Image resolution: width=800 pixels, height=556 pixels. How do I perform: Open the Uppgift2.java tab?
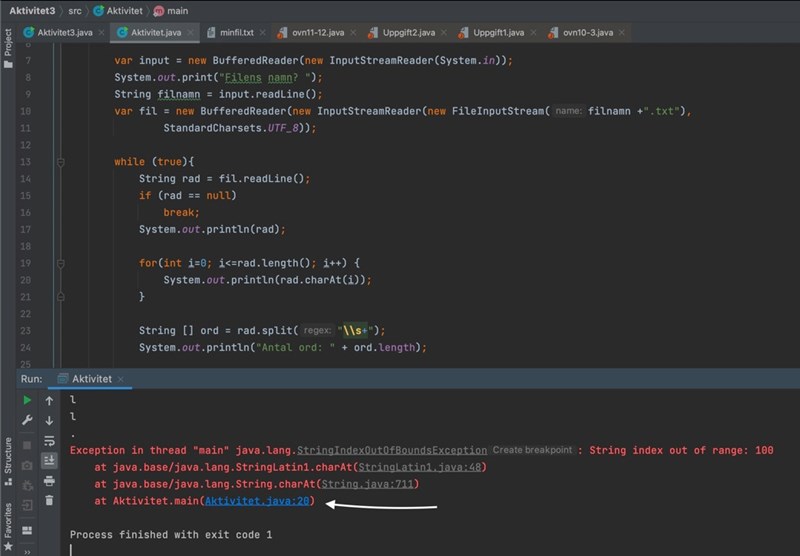[x=408, y=33]
